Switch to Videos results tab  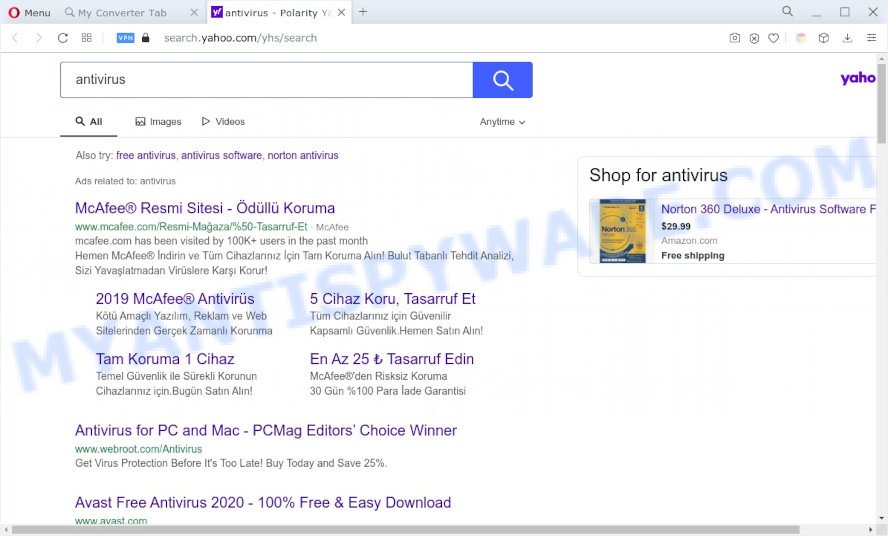223,122
